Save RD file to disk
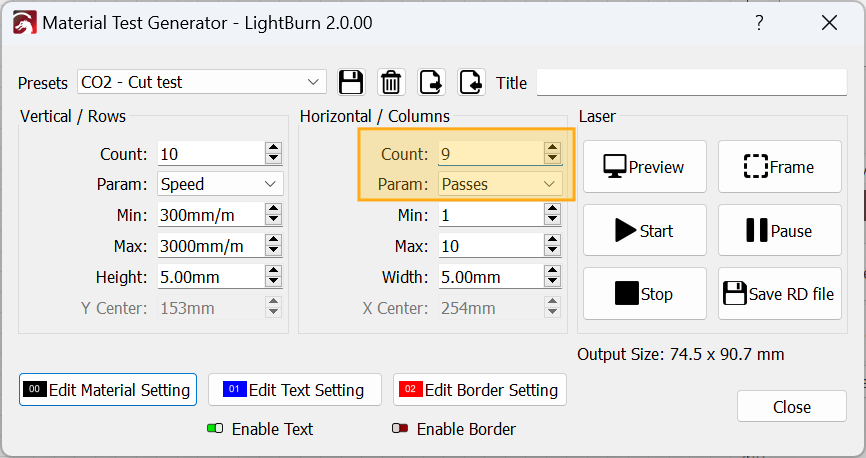The height and width of the screenshot is (458, 866). tap(779, 294)
